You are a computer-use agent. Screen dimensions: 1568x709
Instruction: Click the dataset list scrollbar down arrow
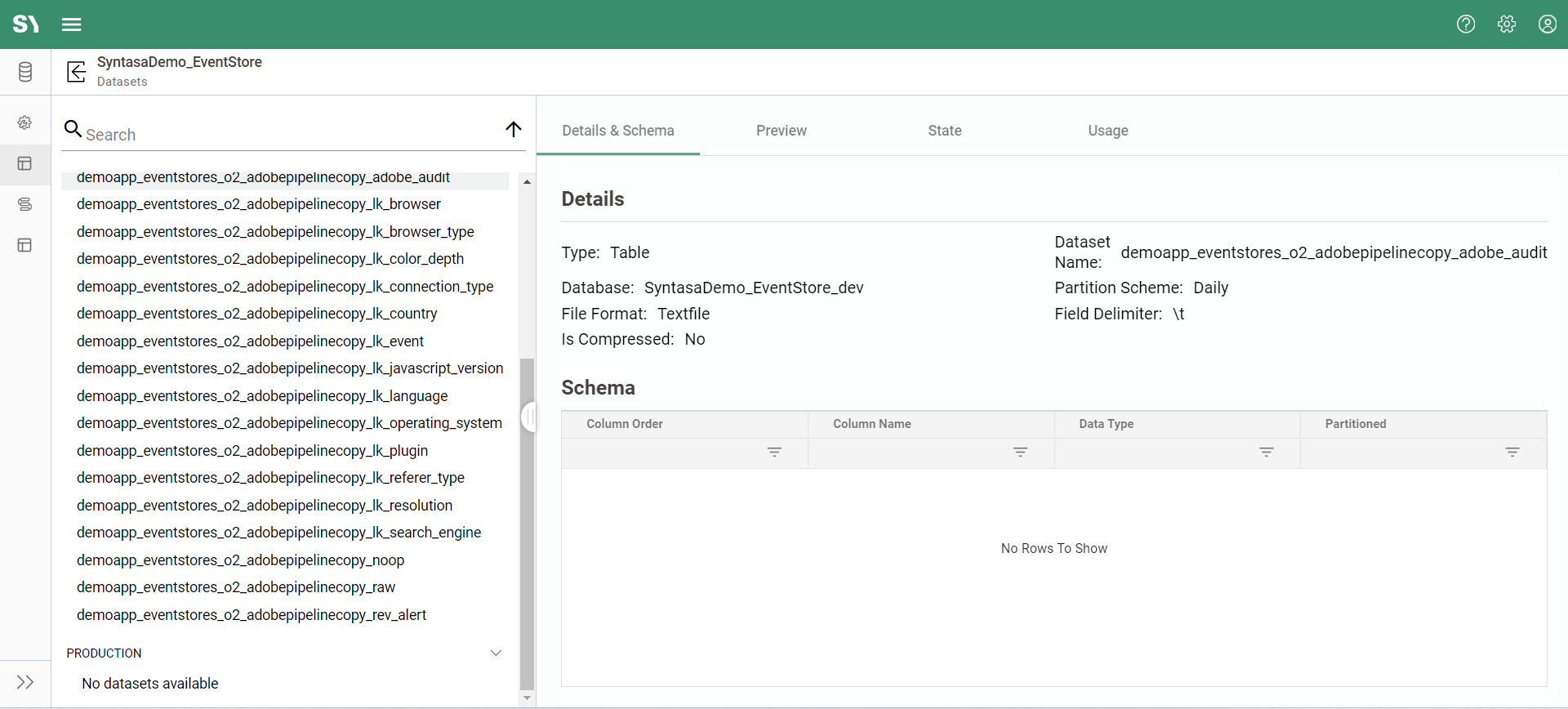pyautogui.click(x=527, y=698)
